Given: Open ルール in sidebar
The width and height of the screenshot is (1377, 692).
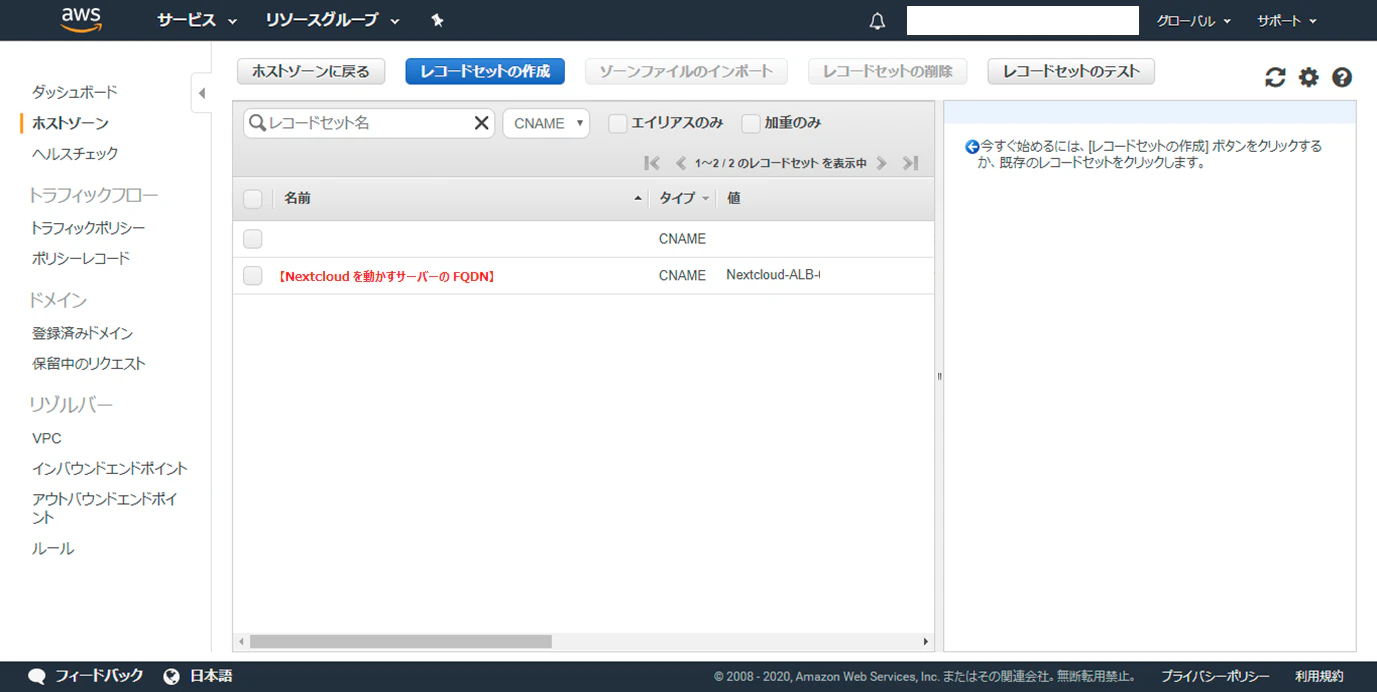Looking at the screenshot, I should [x=53, y=548].
